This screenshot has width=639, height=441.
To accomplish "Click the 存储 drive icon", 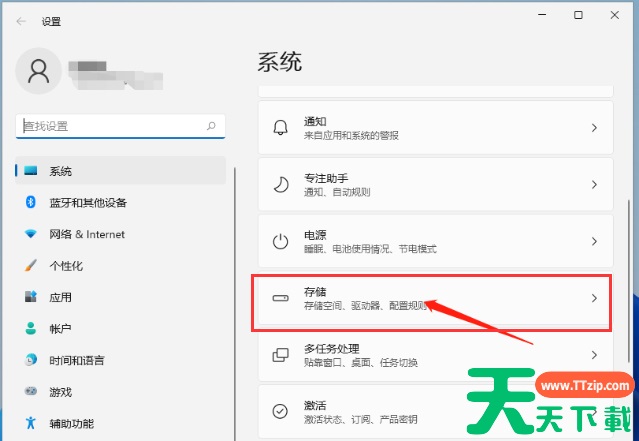I will pos(281,298).
